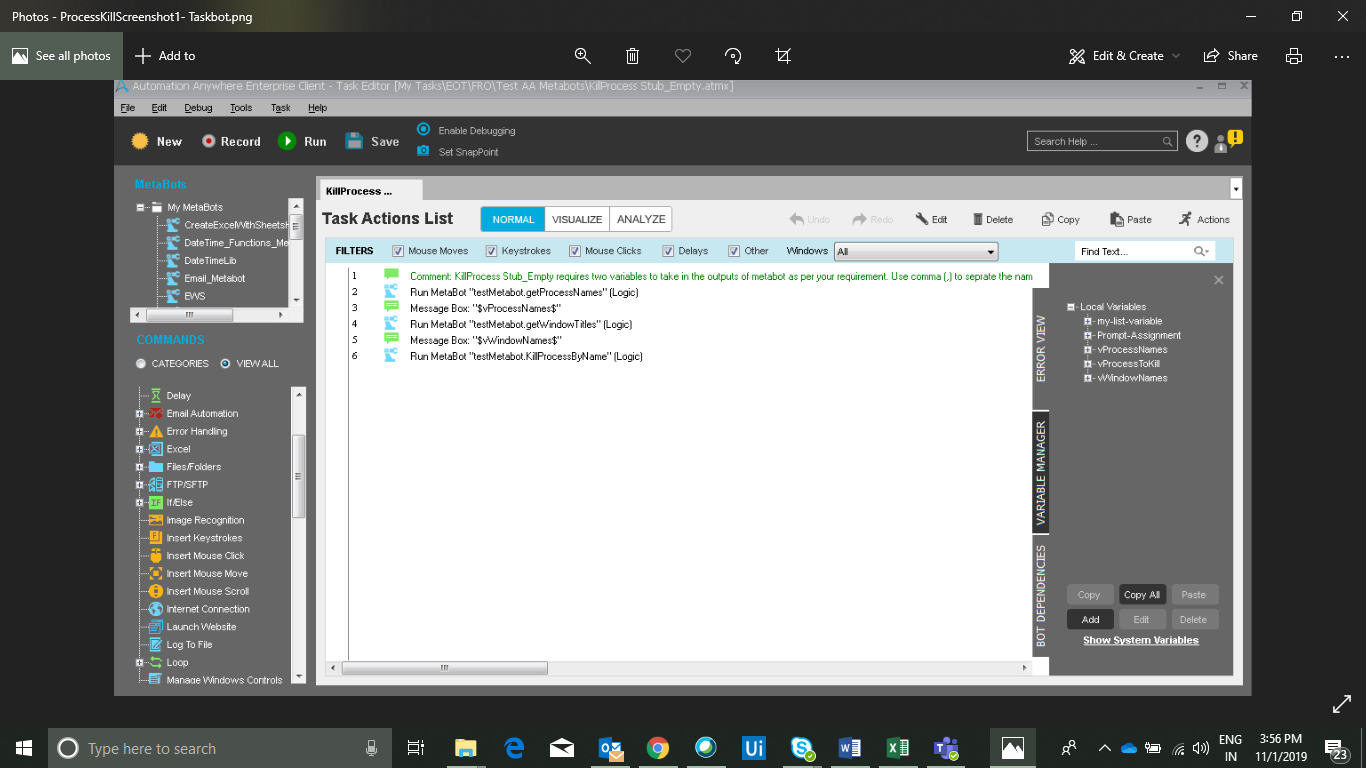Click the Record icon in toolbar
1366x768 pixels.
pos(209,142)
